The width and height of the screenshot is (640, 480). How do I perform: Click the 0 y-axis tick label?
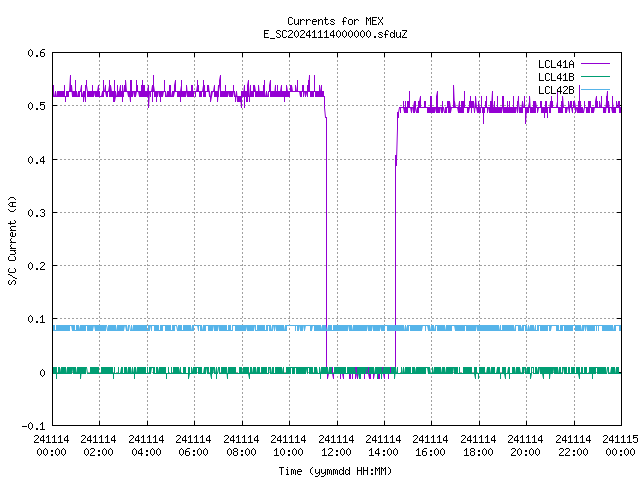click(x=42, y=373)
